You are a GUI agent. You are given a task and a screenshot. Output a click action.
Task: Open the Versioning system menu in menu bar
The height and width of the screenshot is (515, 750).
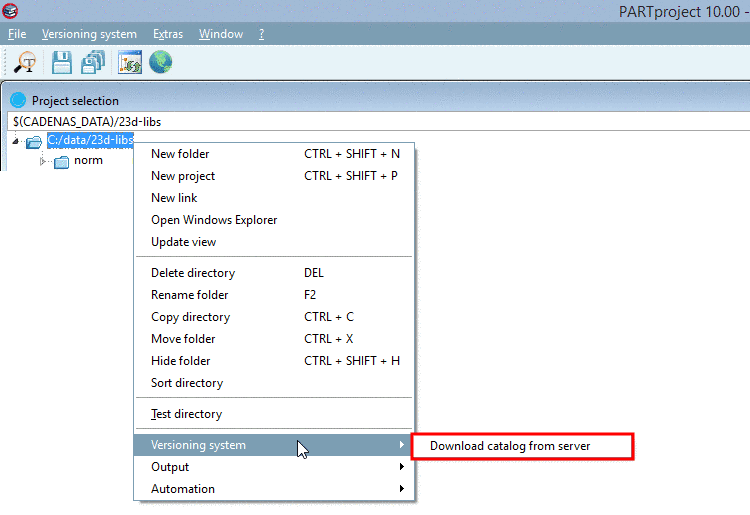89,34
